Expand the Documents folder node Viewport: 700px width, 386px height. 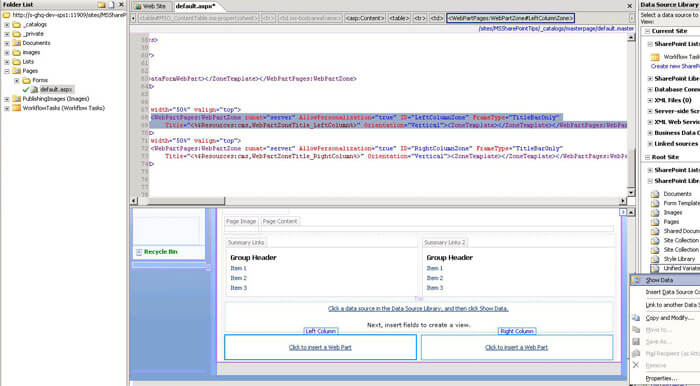click(7, 43)
